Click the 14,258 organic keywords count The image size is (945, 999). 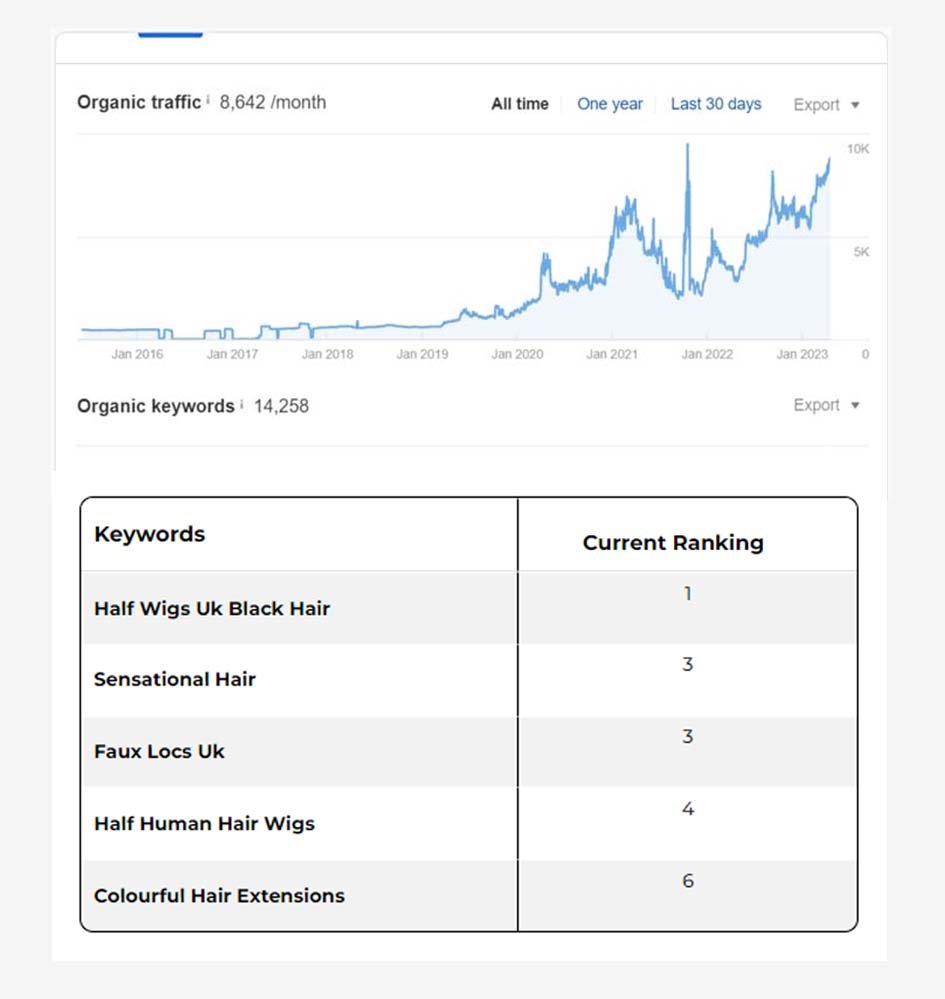click(281, 406)
